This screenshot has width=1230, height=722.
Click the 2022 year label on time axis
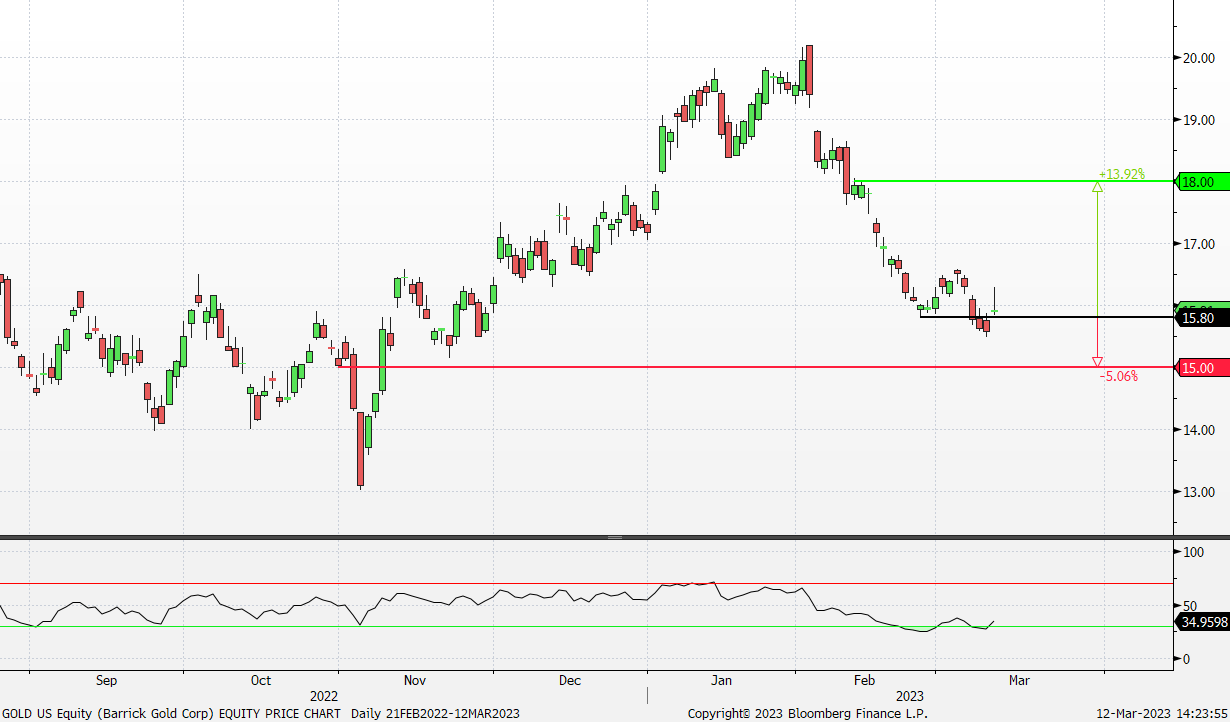(324, 696)
